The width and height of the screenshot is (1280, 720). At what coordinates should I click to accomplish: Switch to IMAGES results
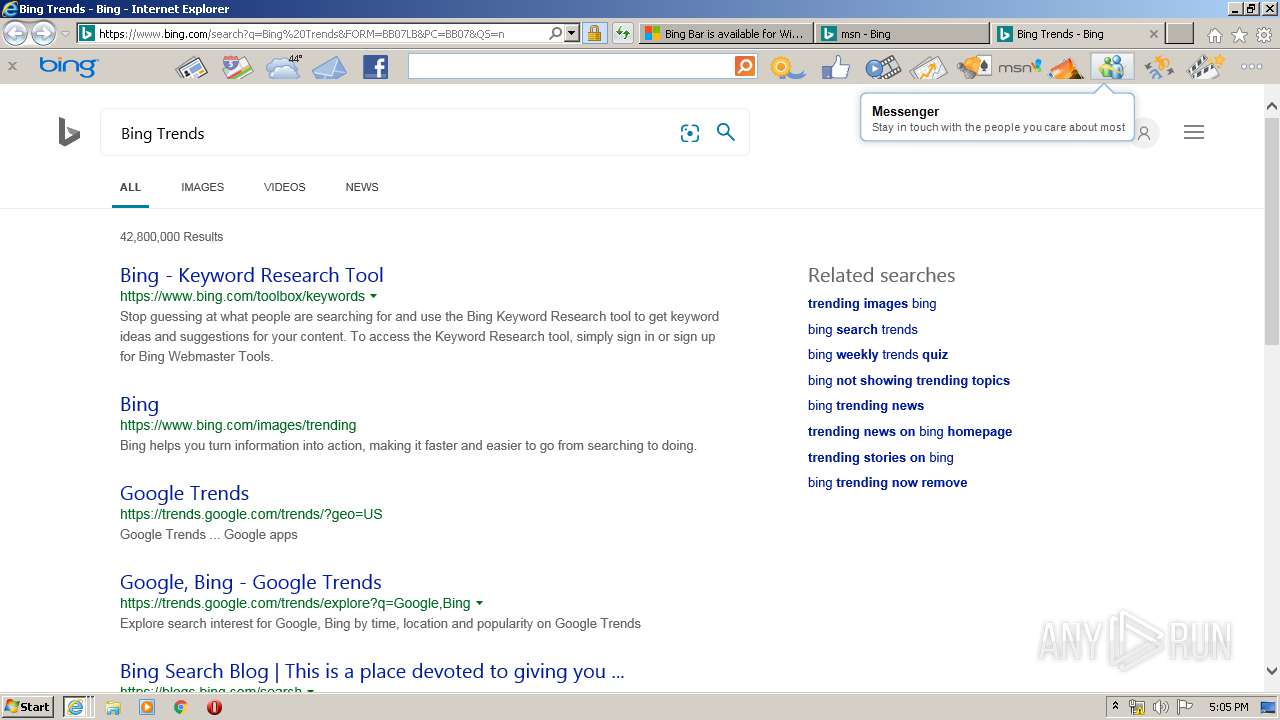click(x=202, y=187)
